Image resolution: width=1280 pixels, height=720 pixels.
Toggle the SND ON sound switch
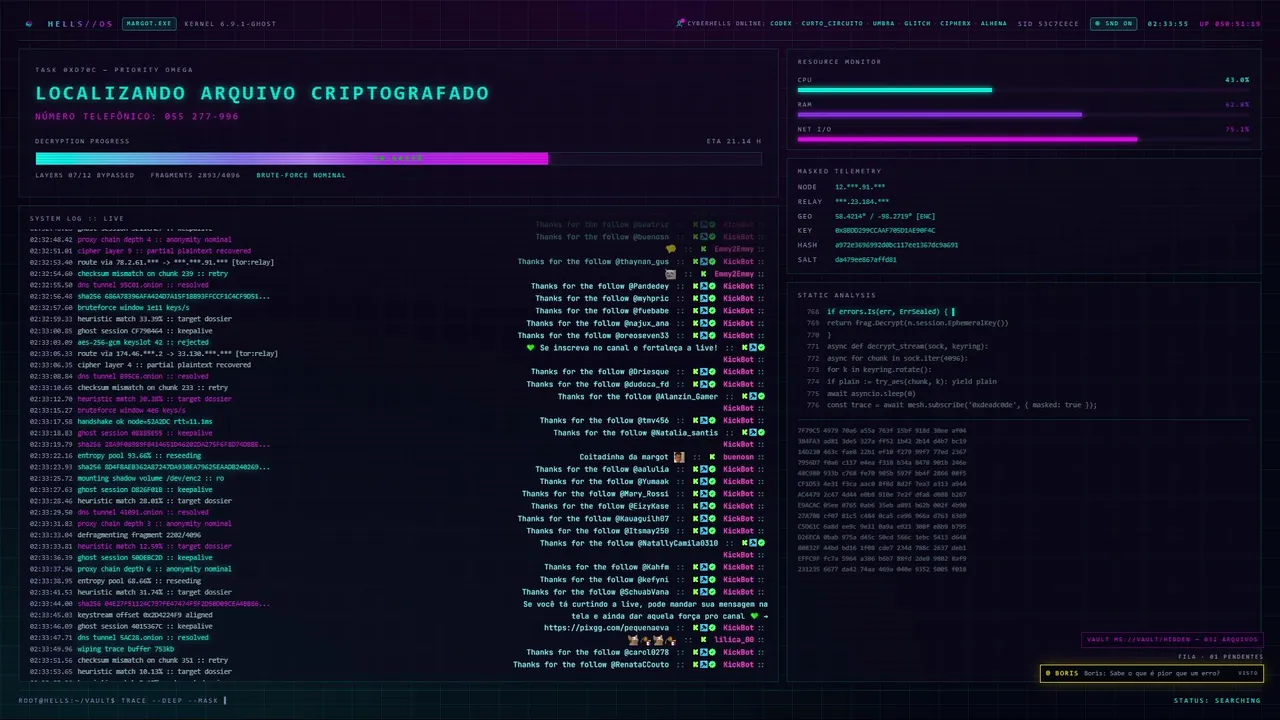tap(1113, 23)
